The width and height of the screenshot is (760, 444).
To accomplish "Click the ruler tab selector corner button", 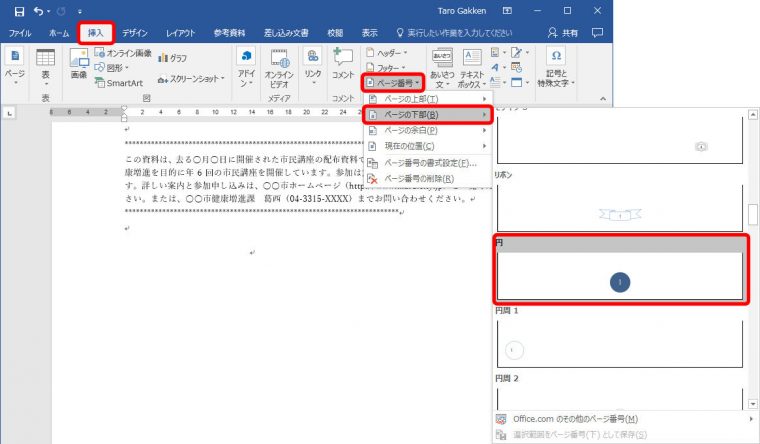I will 9,113.
